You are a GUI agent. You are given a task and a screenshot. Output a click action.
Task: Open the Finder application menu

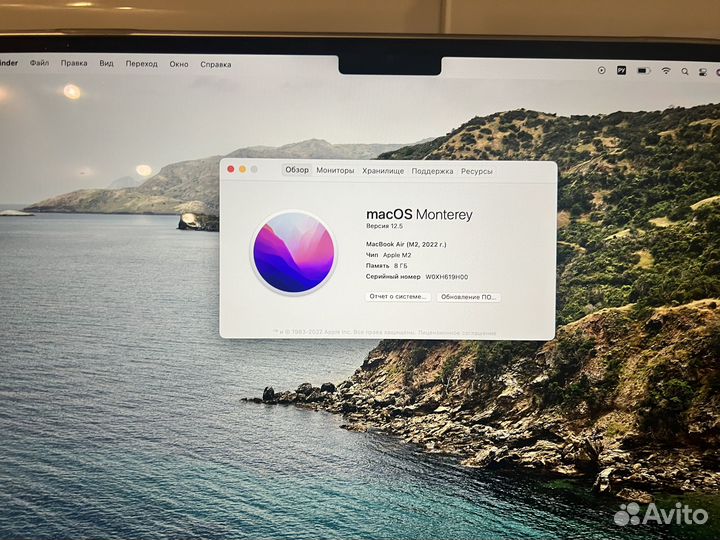click(x=9, y=62)
